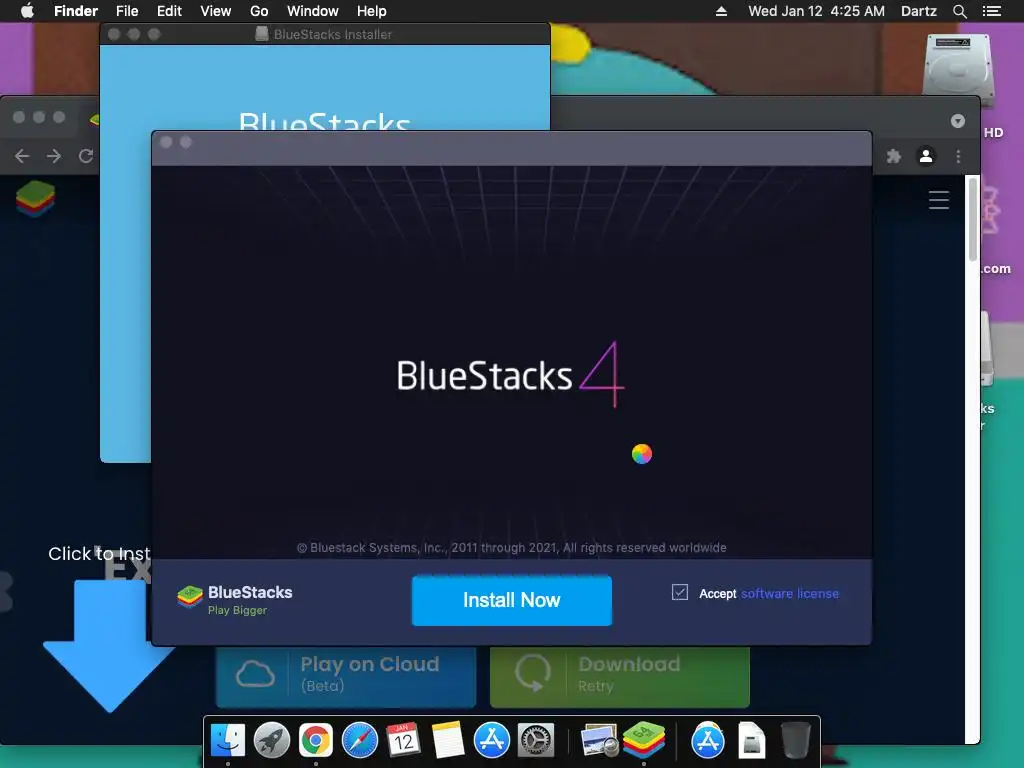Open Calendar in the Dock

[403, 741]
